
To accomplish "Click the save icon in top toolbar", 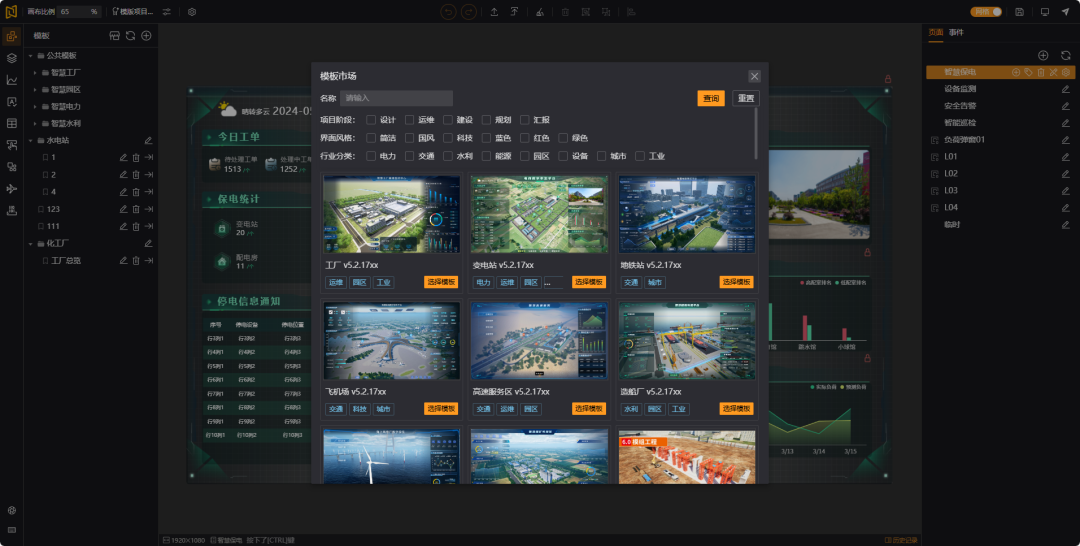I will 1019,12.
